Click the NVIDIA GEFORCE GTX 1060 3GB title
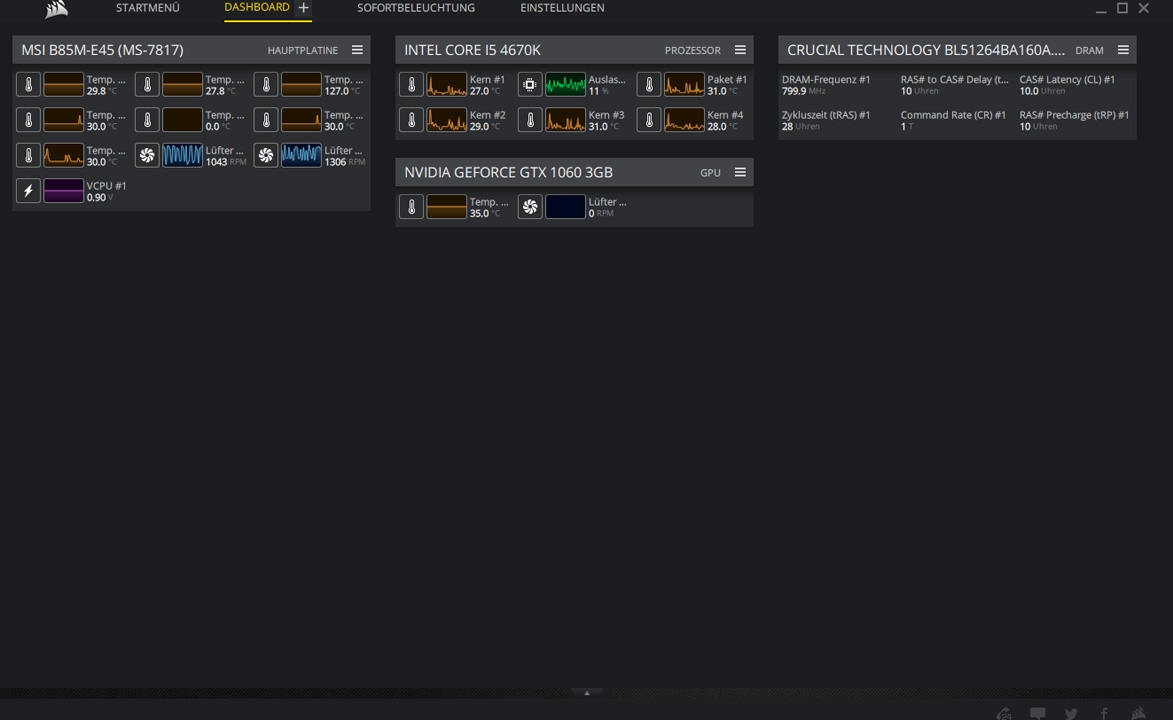 coord(508,172)
